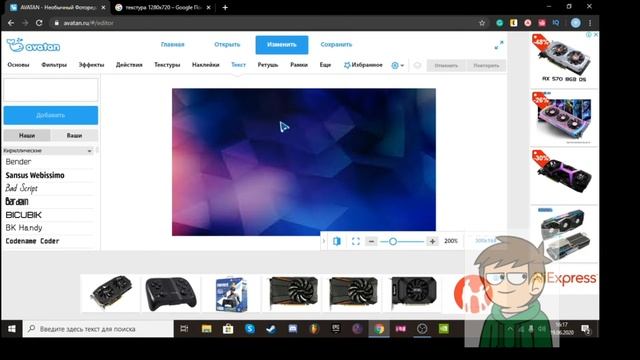
Task: Open Основы menu
Action: tap(18, 65)
